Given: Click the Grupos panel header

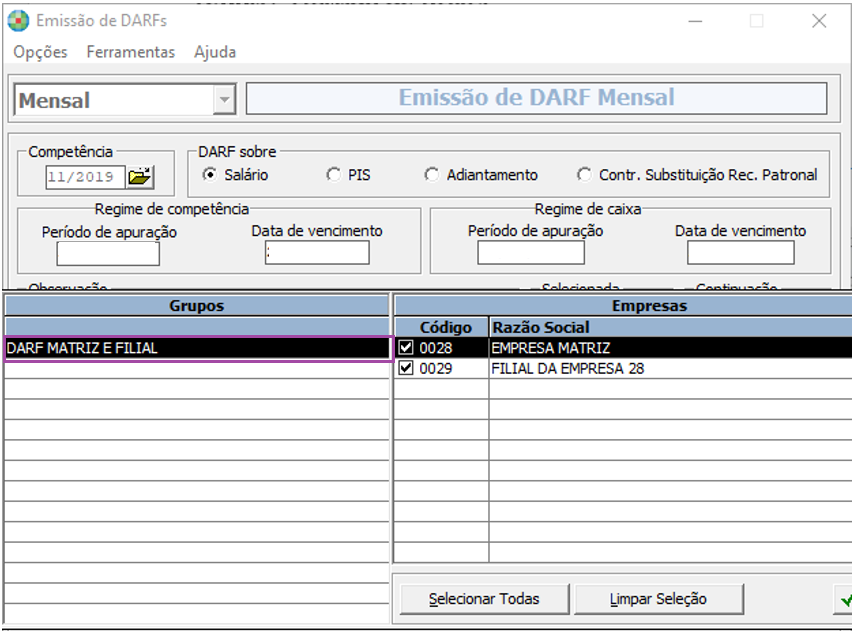Looking at the screenshot, I should 197,305.
